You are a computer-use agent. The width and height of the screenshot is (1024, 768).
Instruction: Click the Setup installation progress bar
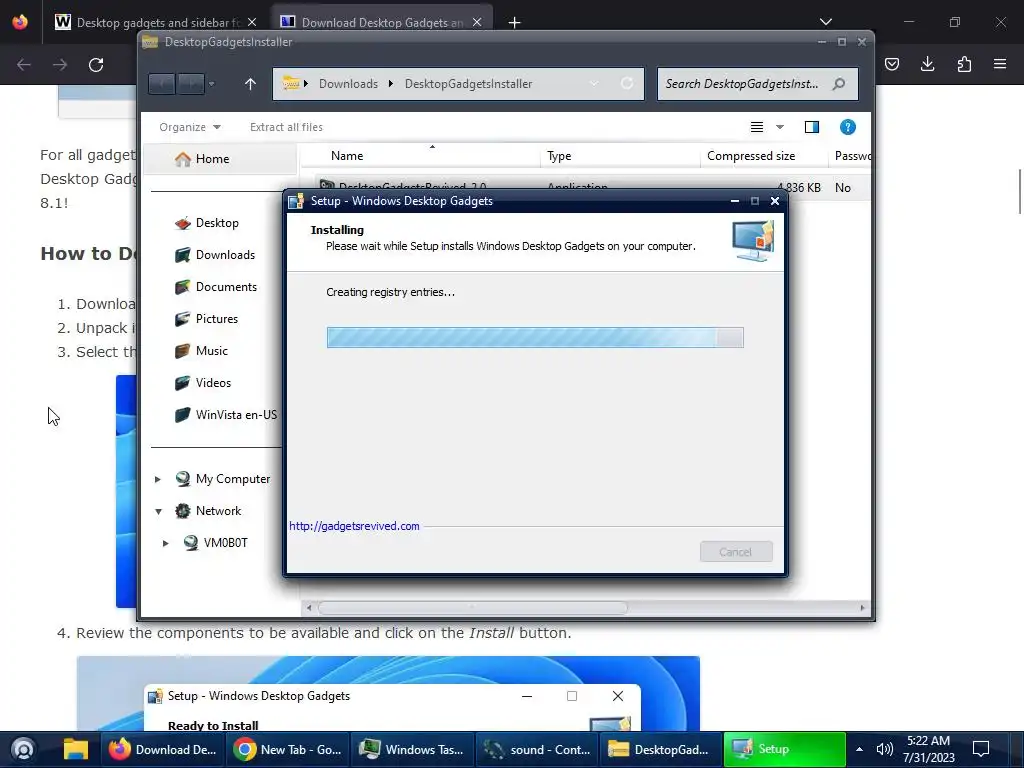coord(535,338)
